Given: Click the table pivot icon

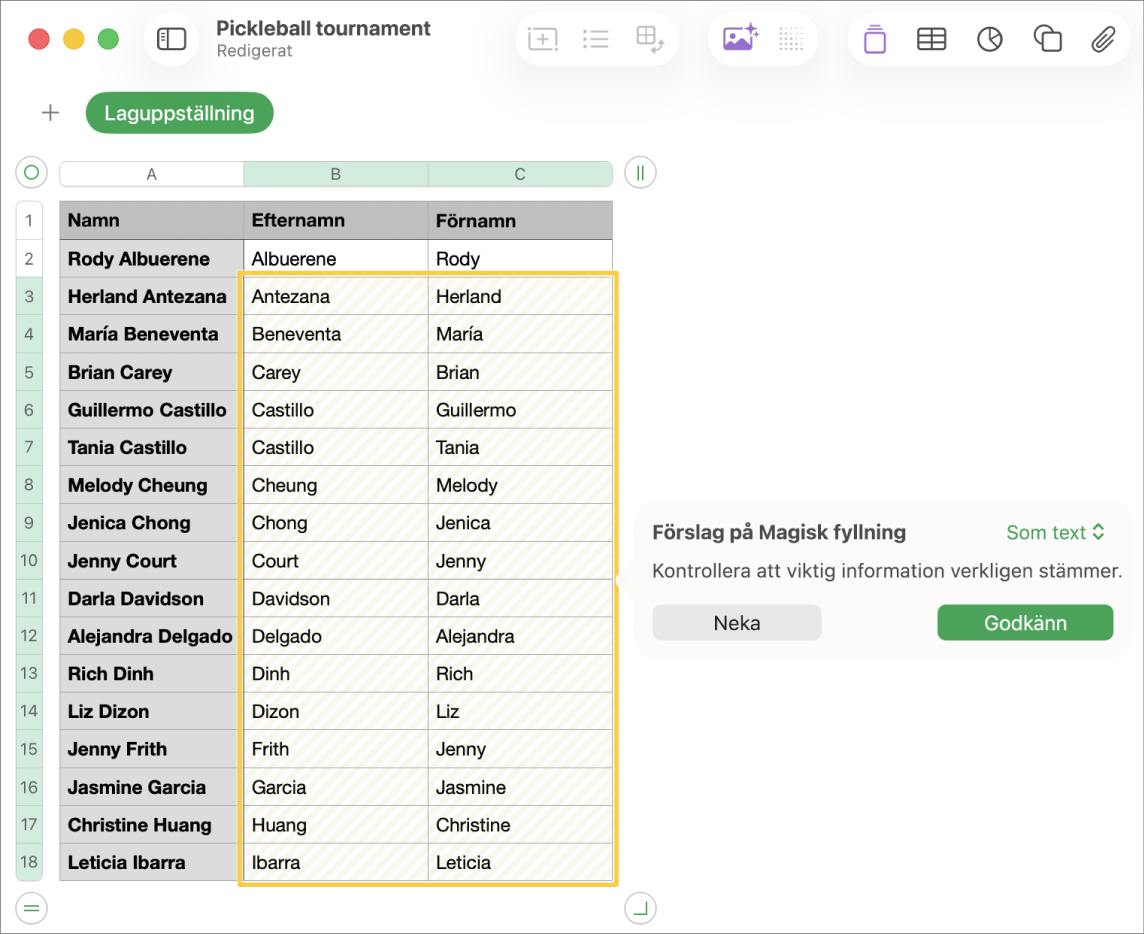Looking at the screenshot, I should [x=650, y=39].
